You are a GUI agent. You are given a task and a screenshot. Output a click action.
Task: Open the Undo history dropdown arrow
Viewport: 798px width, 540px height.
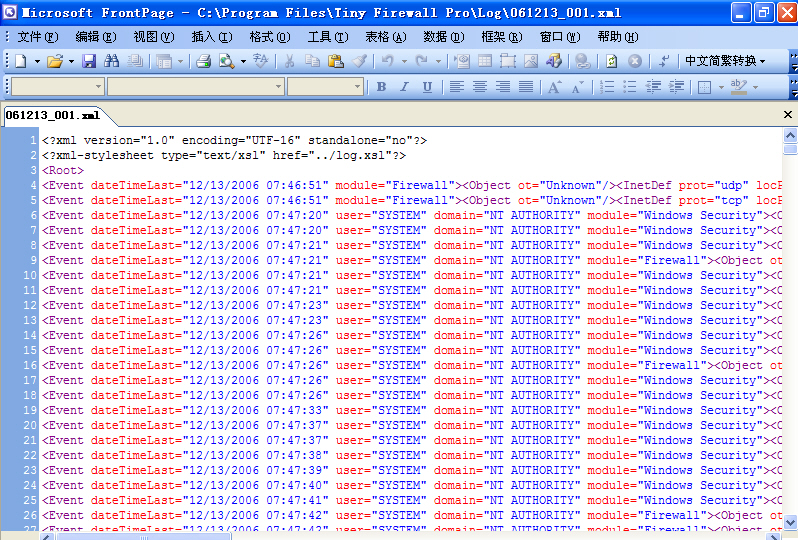coord(404,62)
